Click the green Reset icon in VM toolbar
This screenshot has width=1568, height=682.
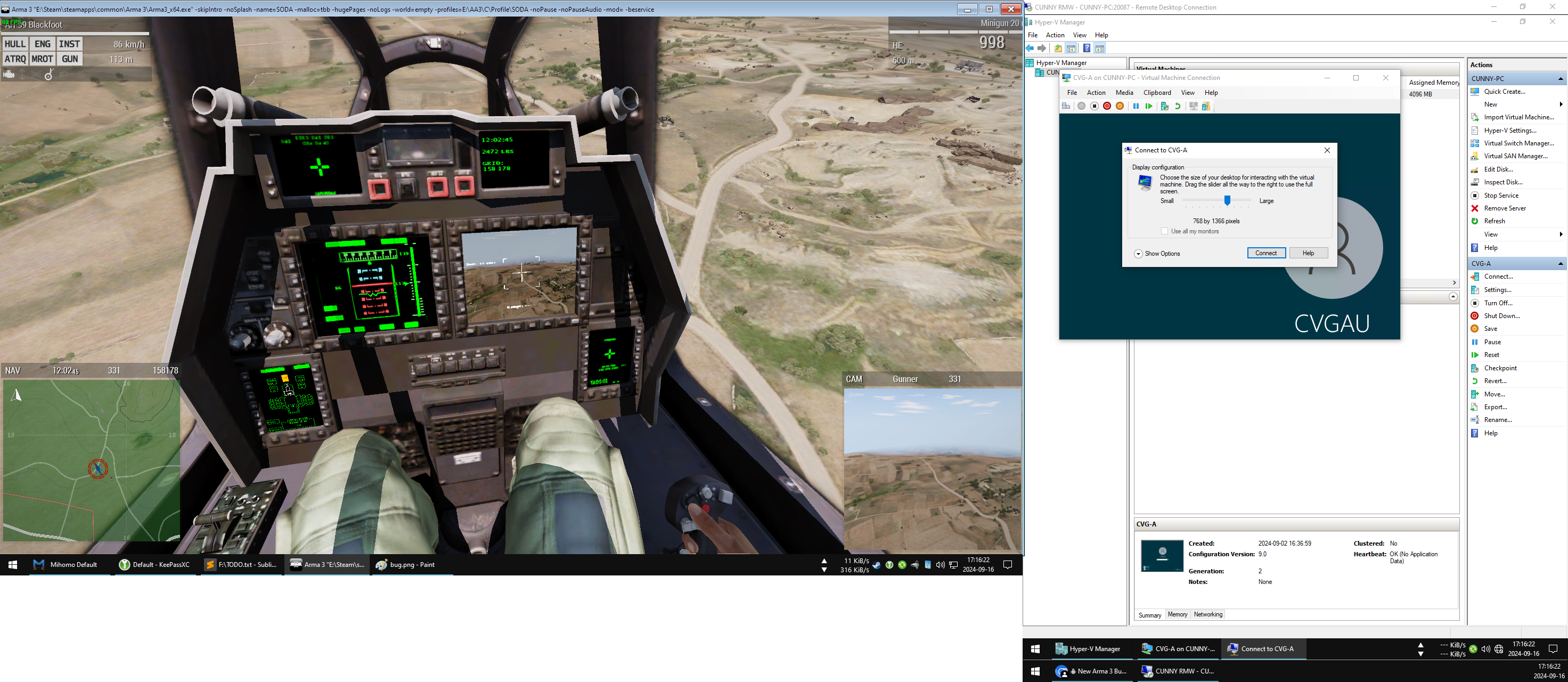point(1149,106)
